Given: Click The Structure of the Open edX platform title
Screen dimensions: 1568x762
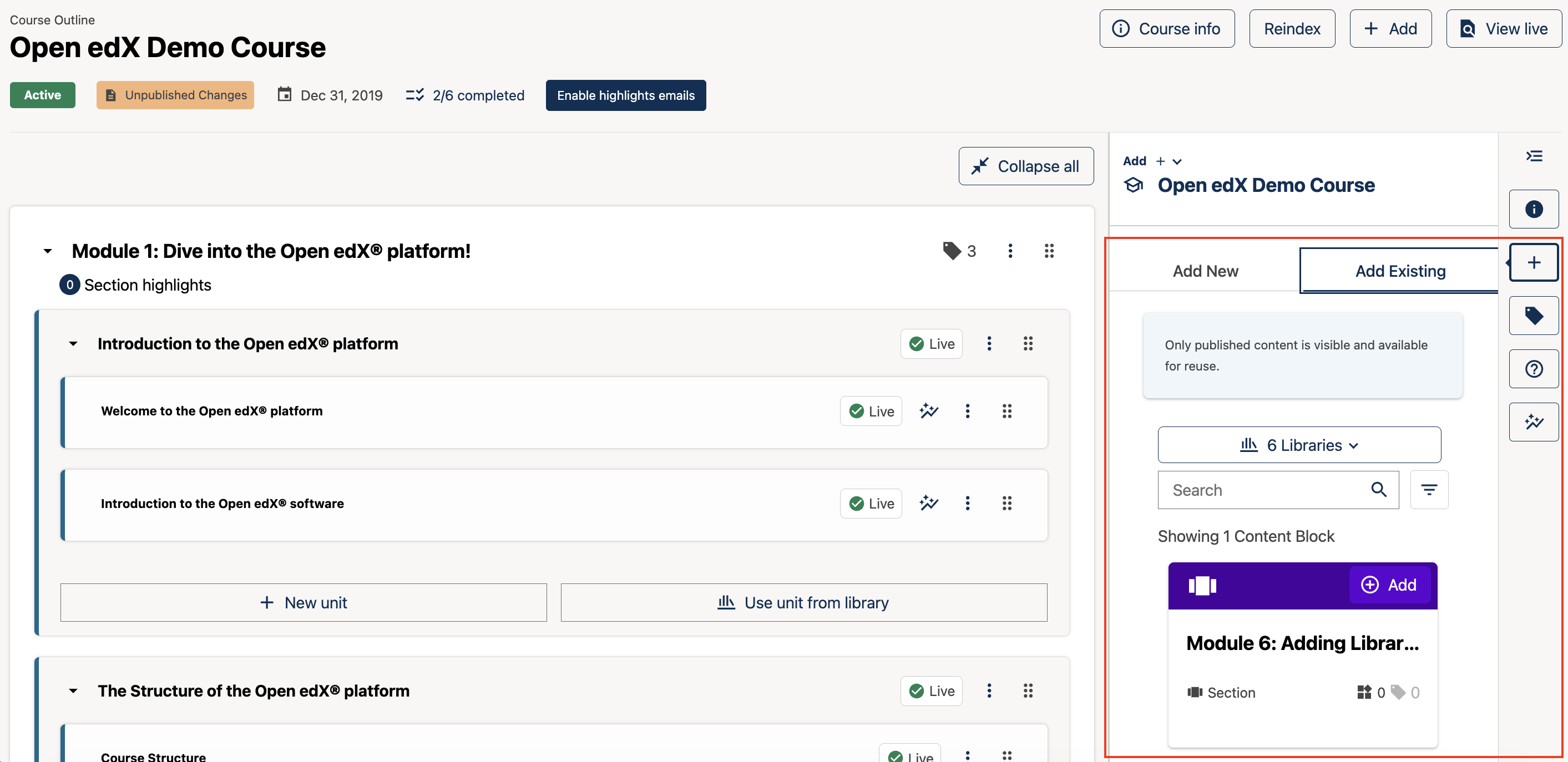Looking at the screenshot, I should click(253, 691).
